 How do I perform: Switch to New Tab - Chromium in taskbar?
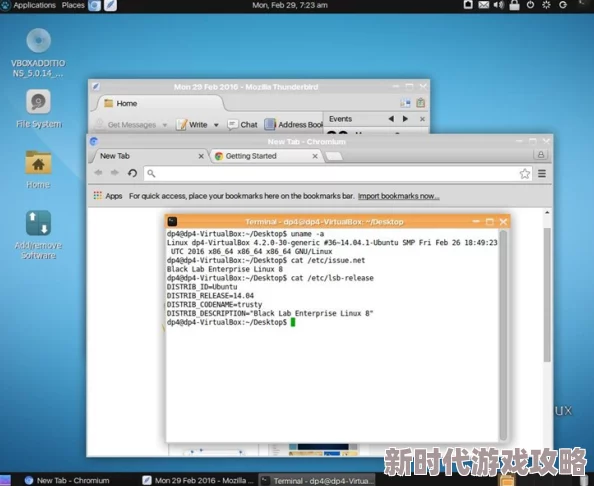pyautogui.click(x=67, y=480)
